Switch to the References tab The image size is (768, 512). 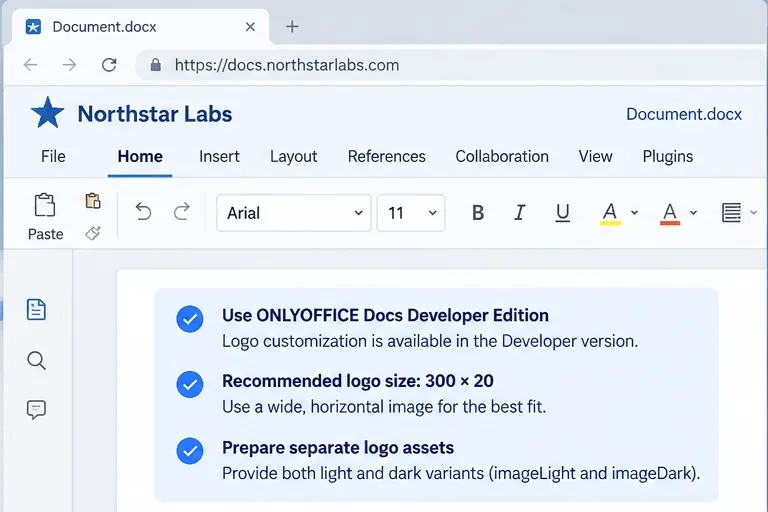(386, 156)
